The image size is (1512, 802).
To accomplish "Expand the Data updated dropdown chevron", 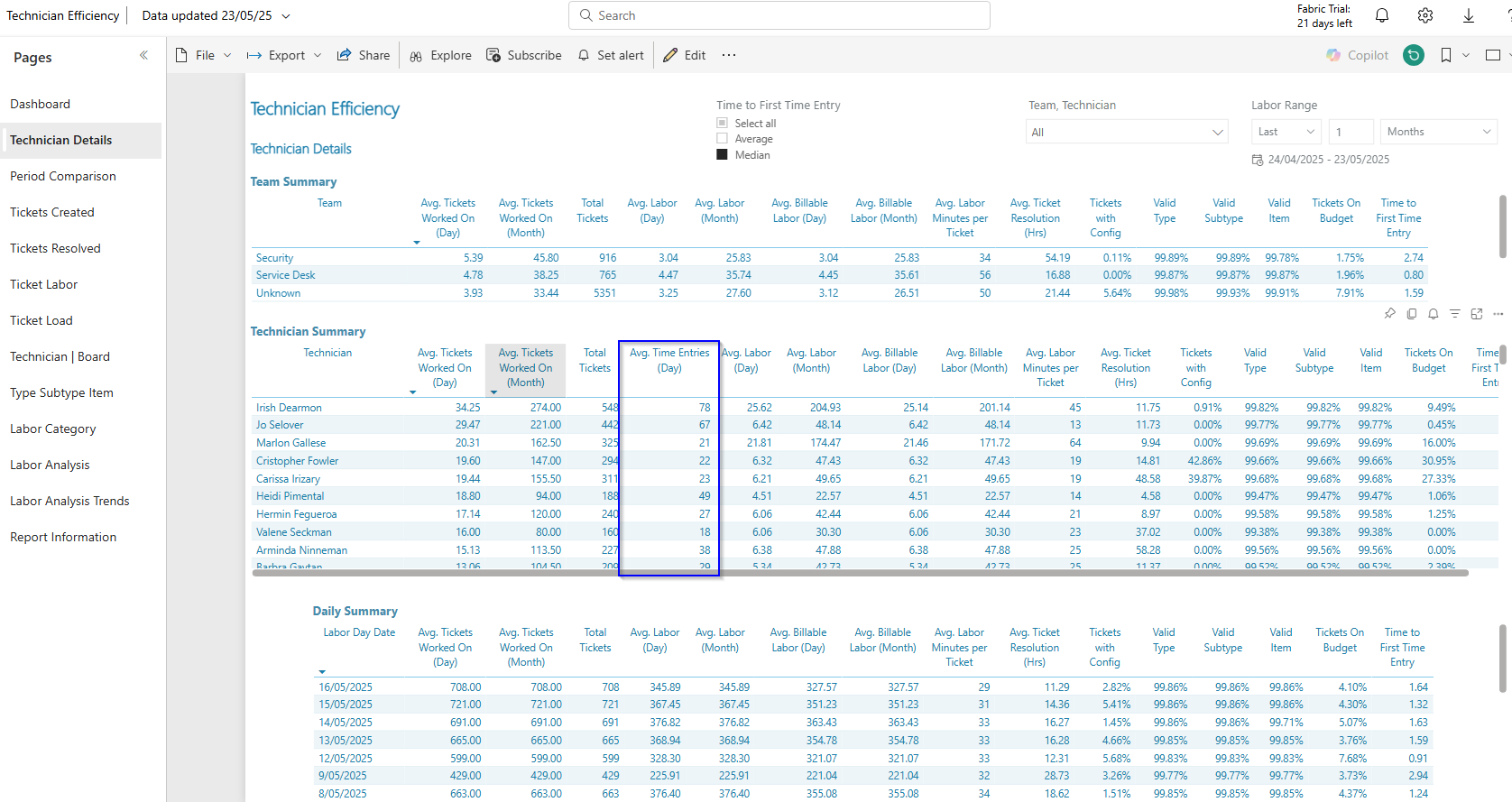I will click(286, 16).
